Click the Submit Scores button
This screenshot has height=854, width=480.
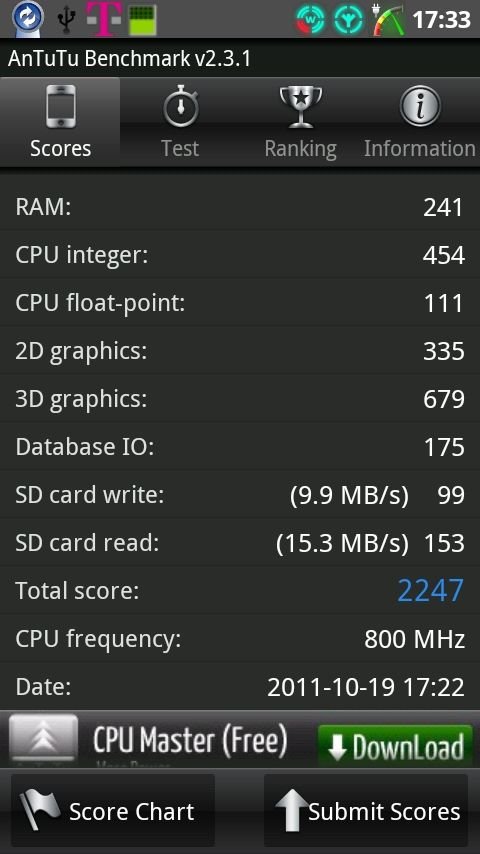pyautogui.click(x=366, y=810)
